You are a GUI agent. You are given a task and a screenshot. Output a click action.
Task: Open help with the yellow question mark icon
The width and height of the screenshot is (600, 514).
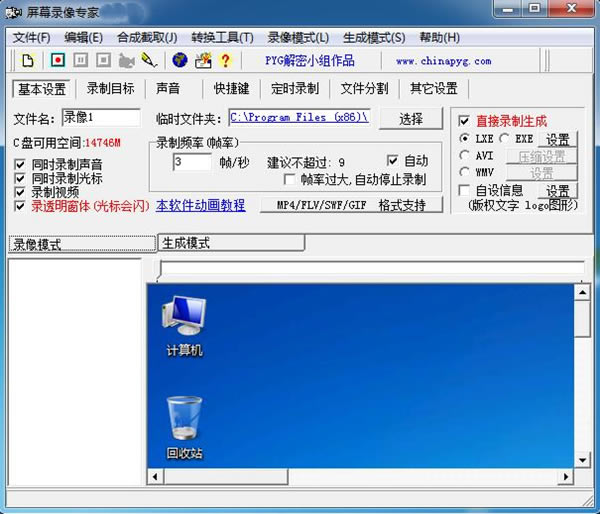click(225, 61)
